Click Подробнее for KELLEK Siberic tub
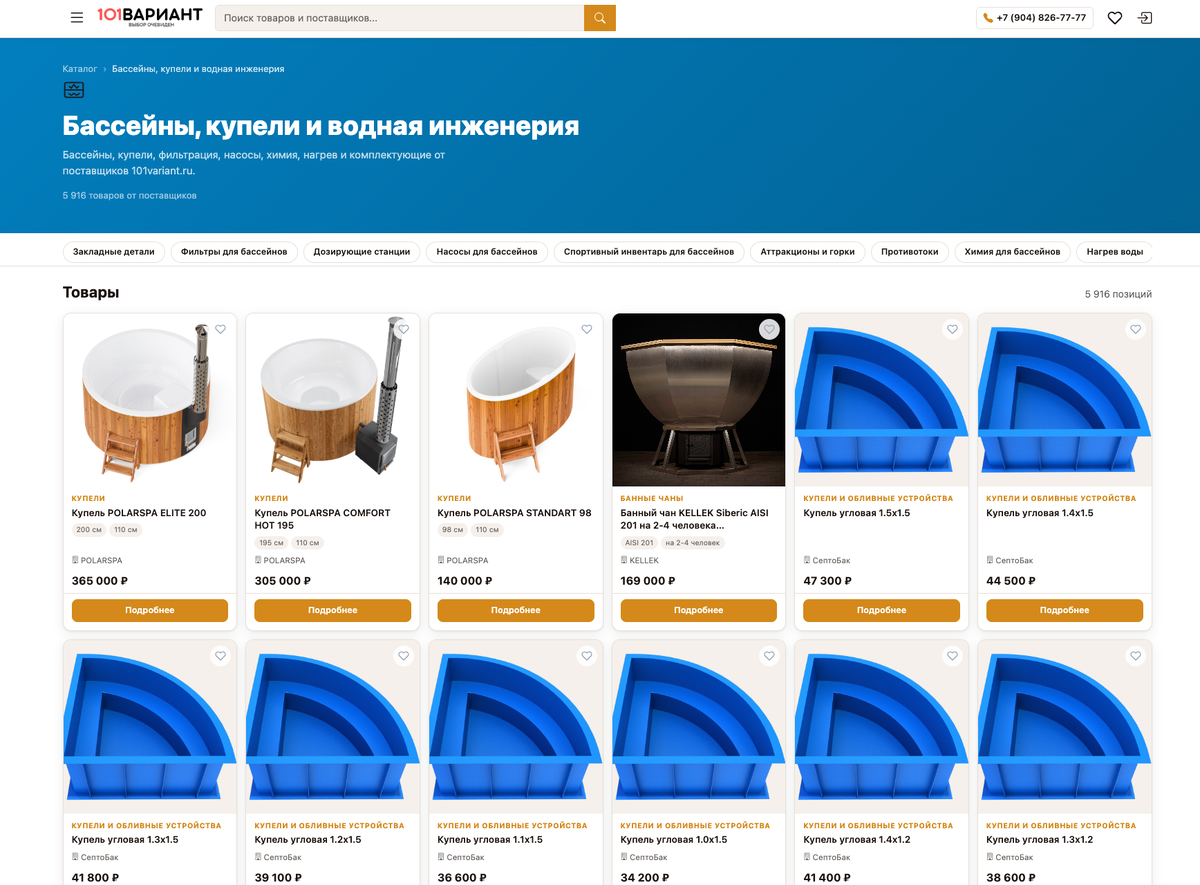The height and width of the screenshot is (885, 1200). point(699,610)
